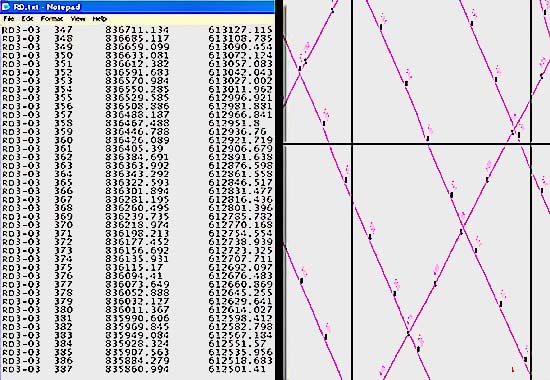Click value 835990.606 in row 381
Image resolution: width=550 pixels, height=380 pixels.
click(x=137, y=319)
